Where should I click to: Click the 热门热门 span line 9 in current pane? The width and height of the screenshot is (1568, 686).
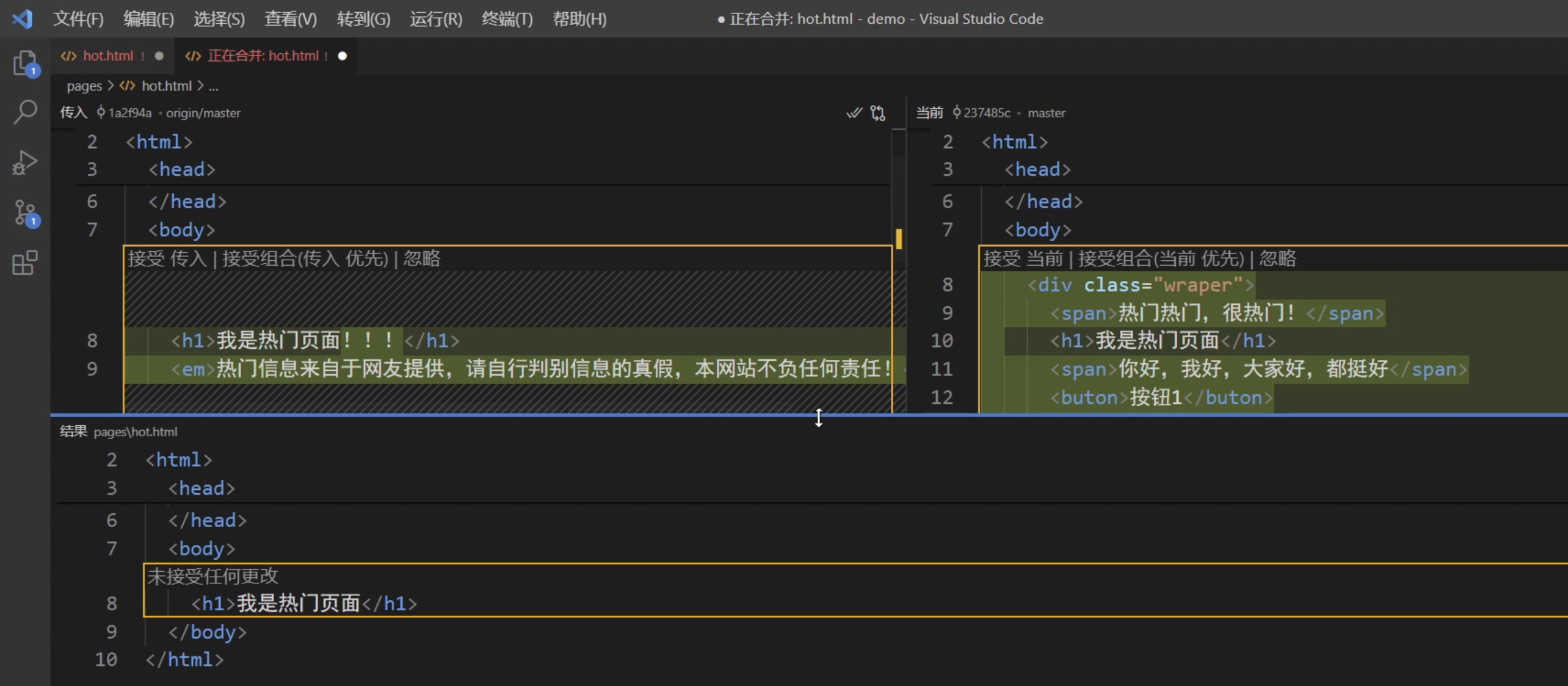[x=1218, y=313]
